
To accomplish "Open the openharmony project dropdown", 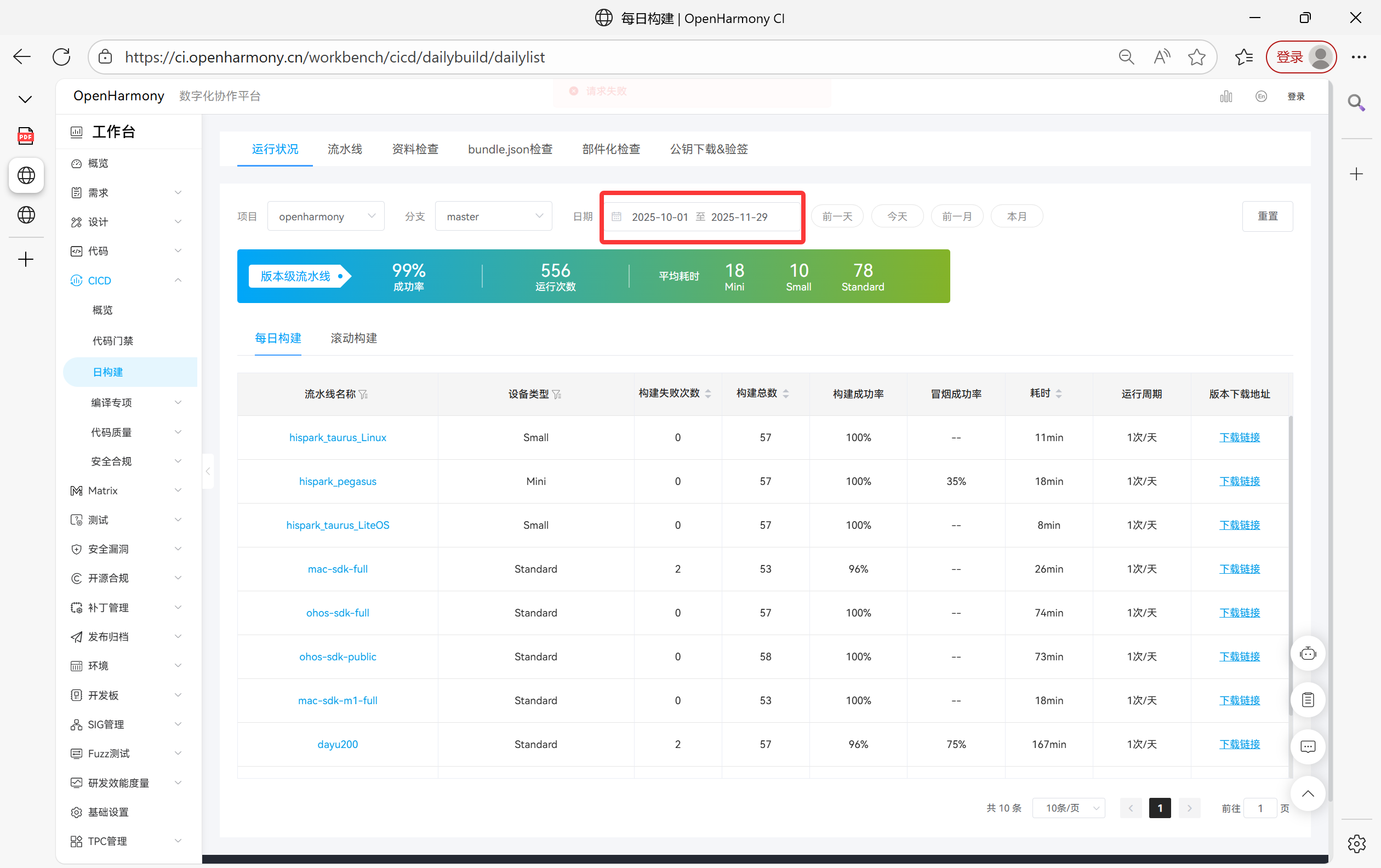I will pos(325,216).
